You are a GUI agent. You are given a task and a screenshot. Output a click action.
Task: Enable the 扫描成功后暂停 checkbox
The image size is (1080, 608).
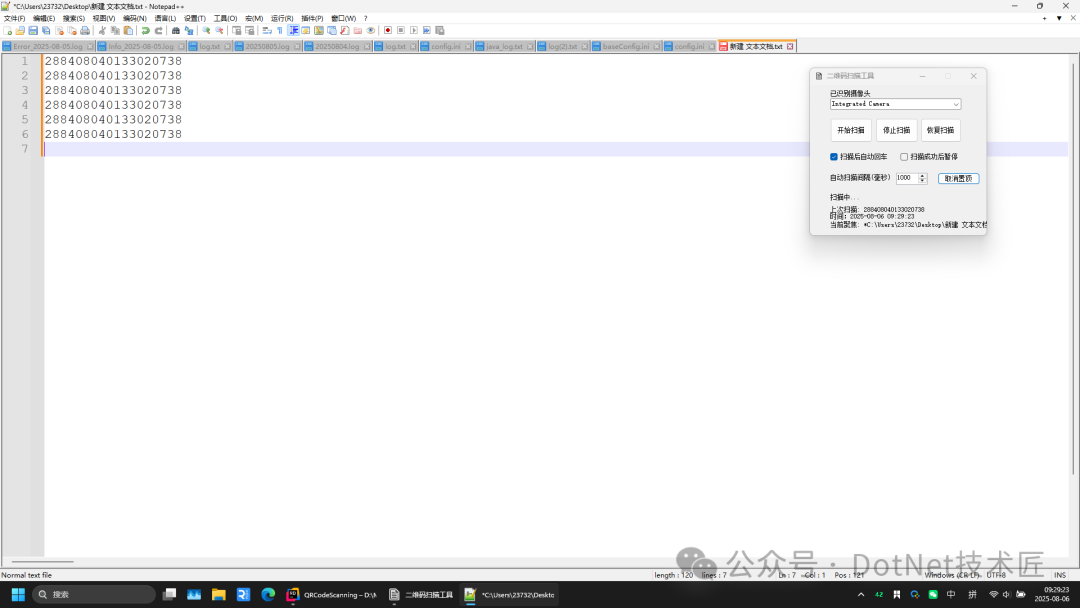coord(904,157)
